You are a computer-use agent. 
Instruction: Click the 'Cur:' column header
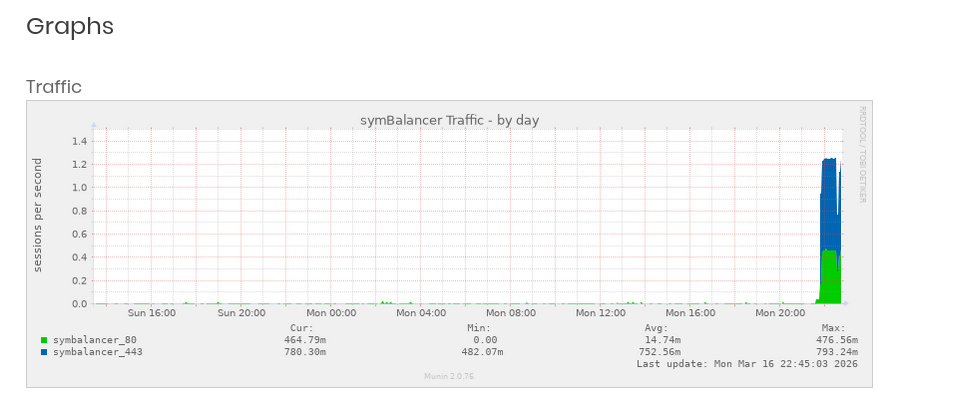click(x=302, y=328)
